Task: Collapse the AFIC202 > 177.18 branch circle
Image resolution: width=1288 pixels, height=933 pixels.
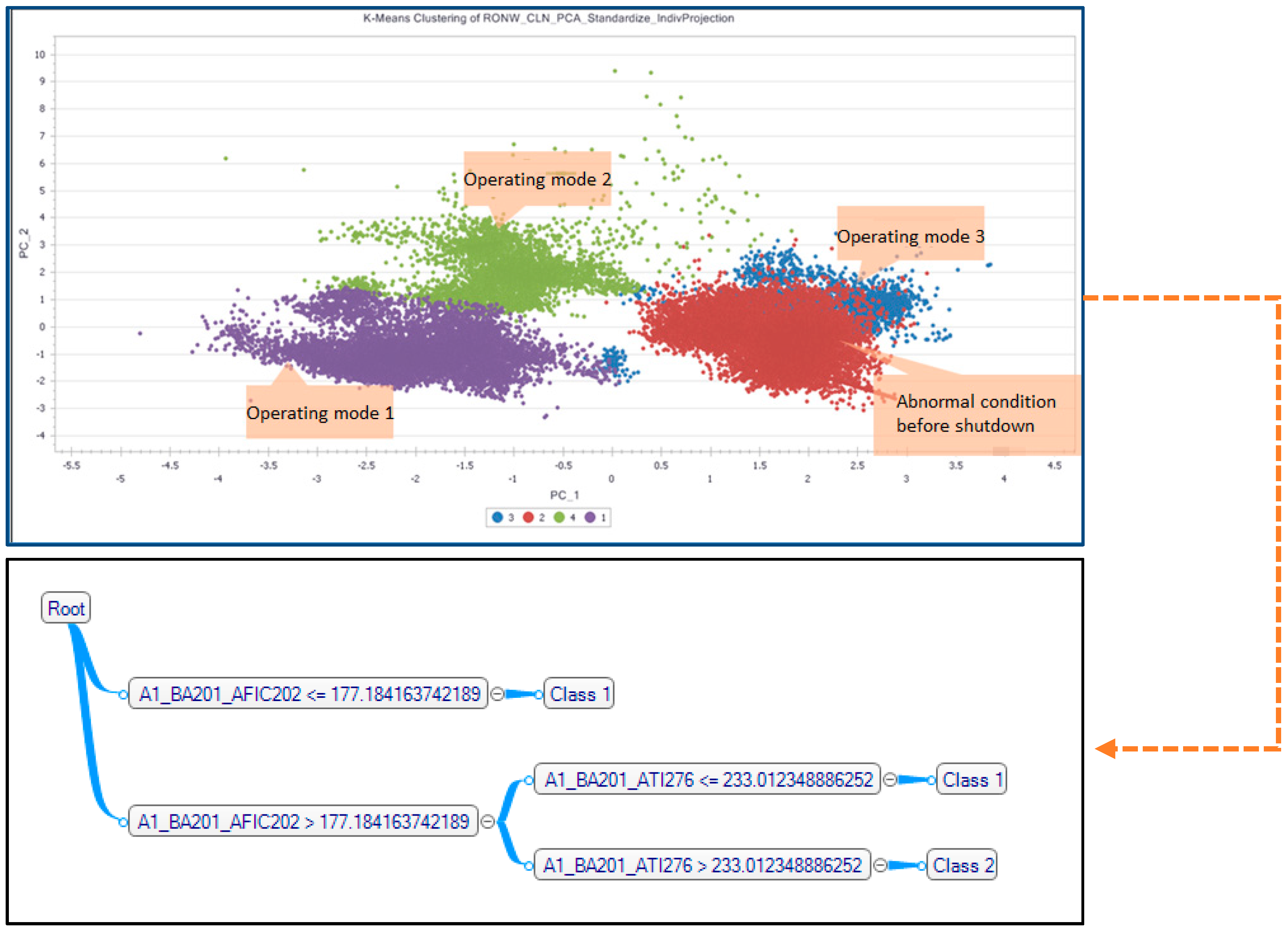Action: pyautogui.click(x=487, y=822)
